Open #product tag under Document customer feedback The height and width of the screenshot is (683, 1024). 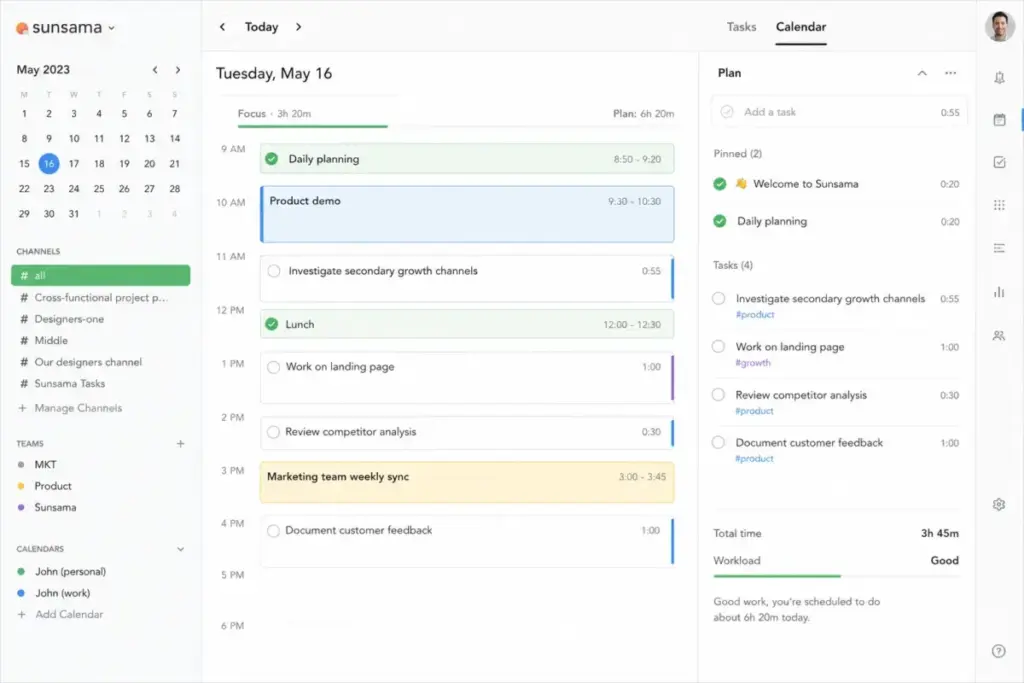pos(754,459)
